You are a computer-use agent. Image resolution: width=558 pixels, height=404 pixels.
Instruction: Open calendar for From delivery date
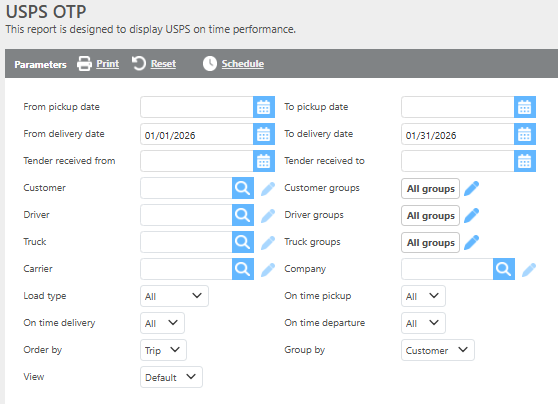[x=264, y=134]
